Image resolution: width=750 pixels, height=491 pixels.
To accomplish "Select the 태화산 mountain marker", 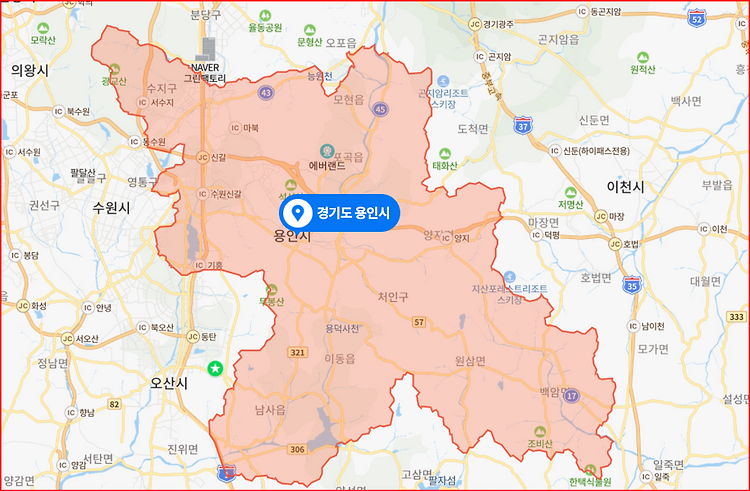I will coord(445,154).
